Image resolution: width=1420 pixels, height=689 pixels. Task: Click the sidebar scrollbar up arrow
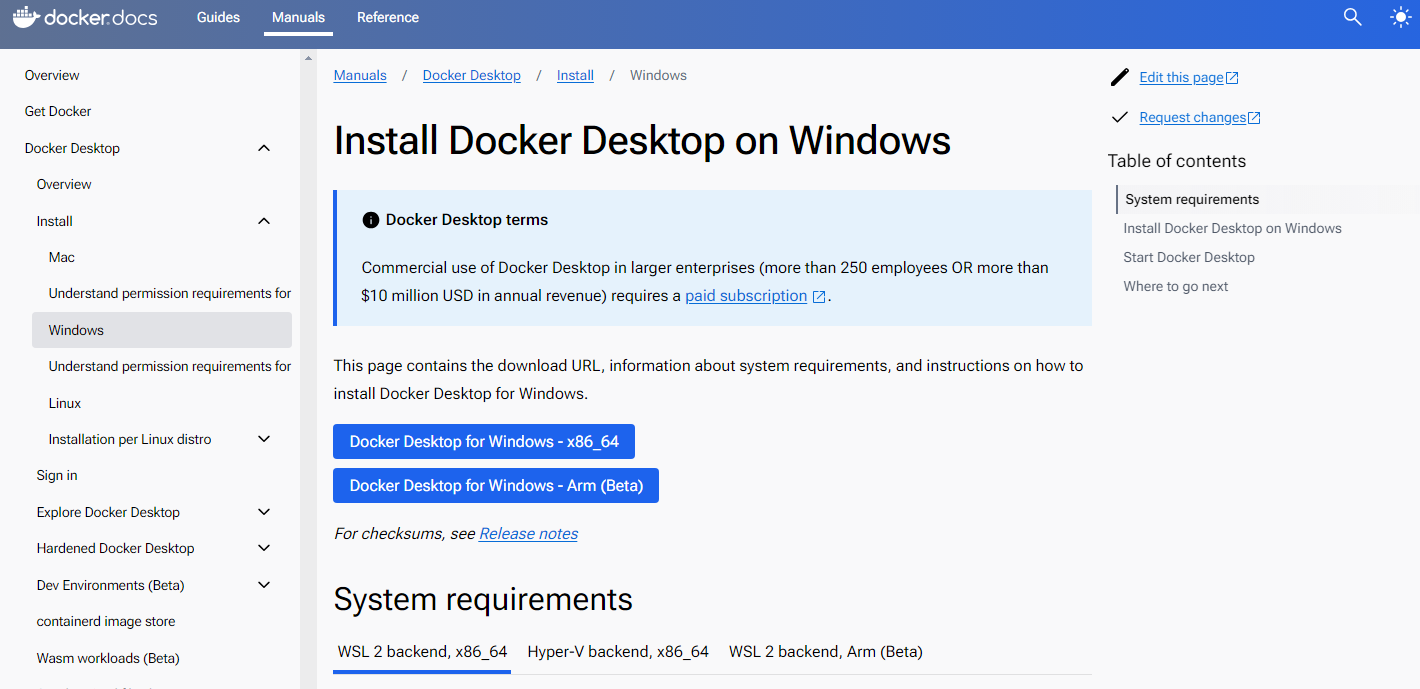(308, 58)
